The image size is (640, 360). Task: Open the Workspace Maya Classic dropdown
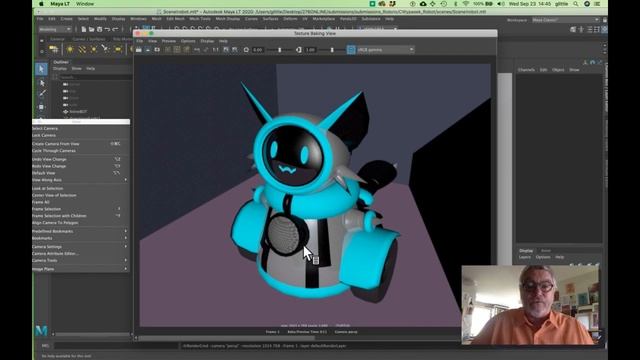[x=565, y=20]
